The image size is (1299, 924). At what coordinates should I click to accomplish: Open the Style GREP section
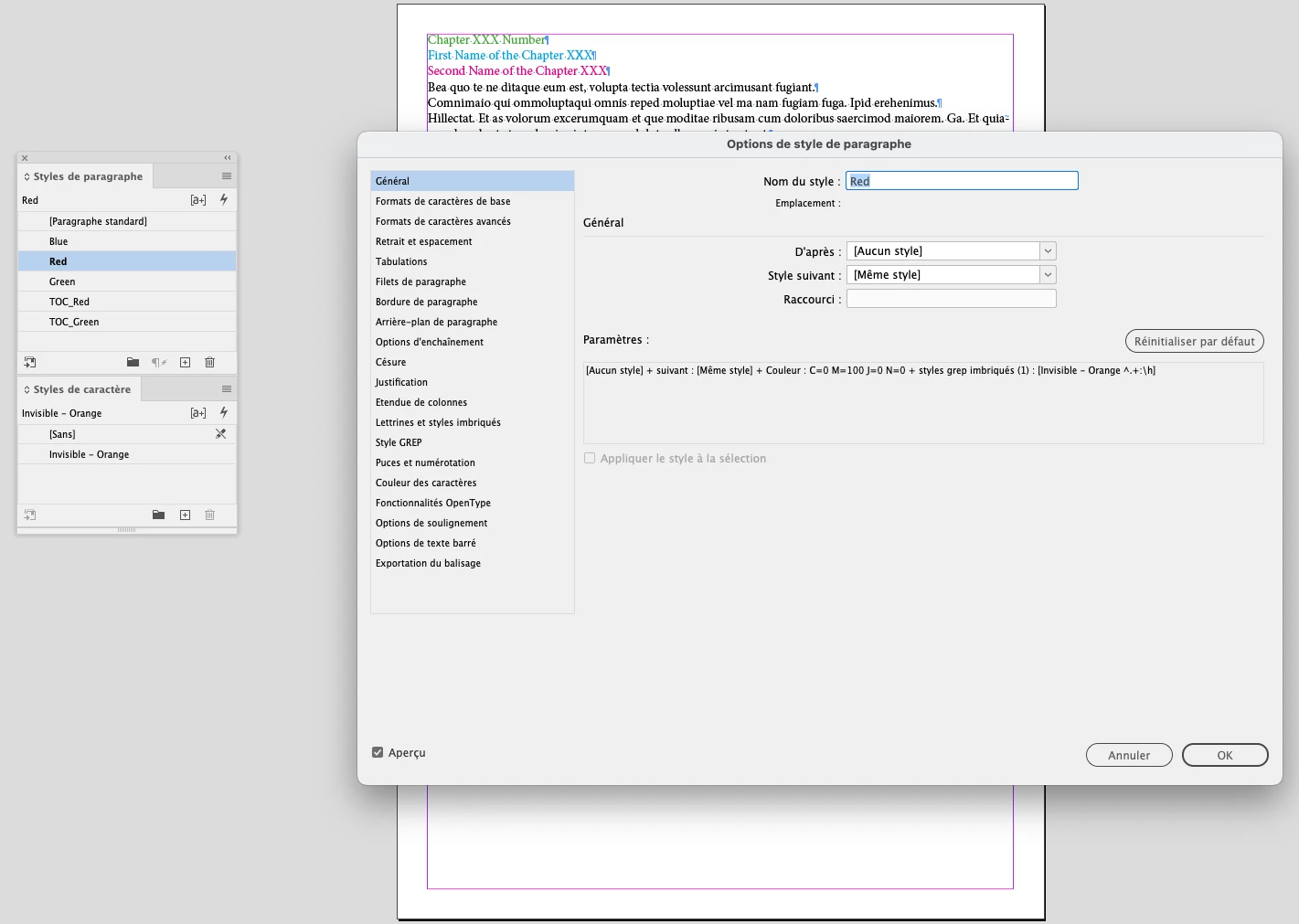click(473, 442)
